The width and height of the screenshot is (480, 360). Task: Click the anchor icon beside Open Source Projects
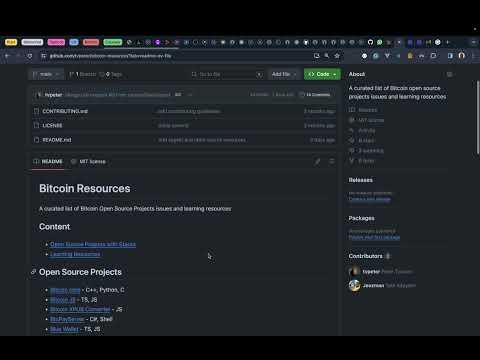point(33,272)
